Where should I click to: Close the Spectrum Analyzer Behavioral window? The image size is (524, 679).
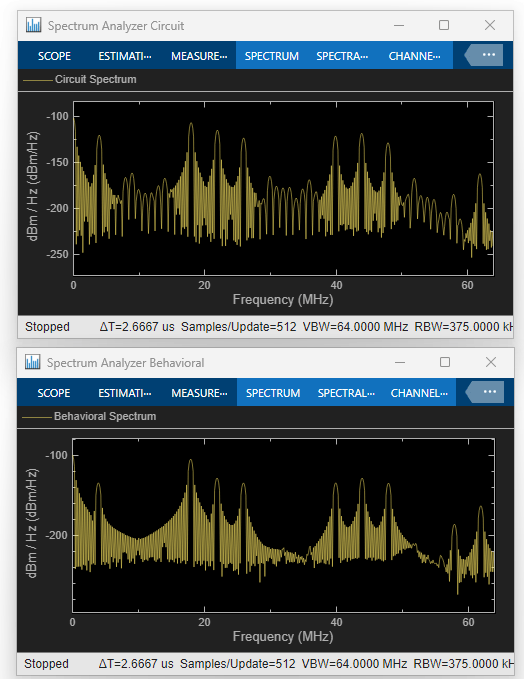coord(491,362)
